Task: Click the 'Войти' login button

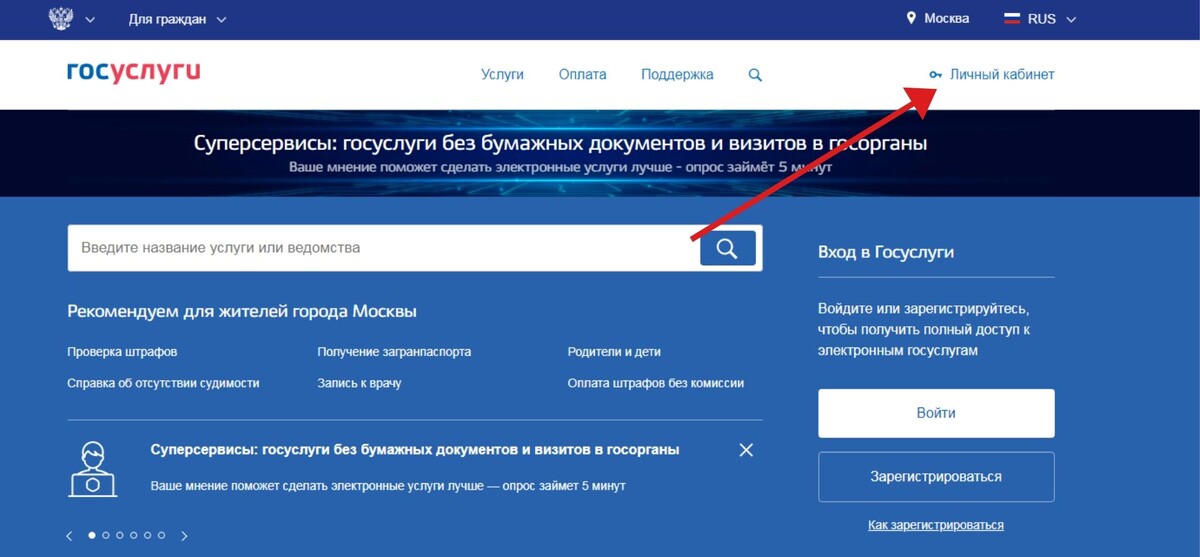Action: [x=936, y=413]
